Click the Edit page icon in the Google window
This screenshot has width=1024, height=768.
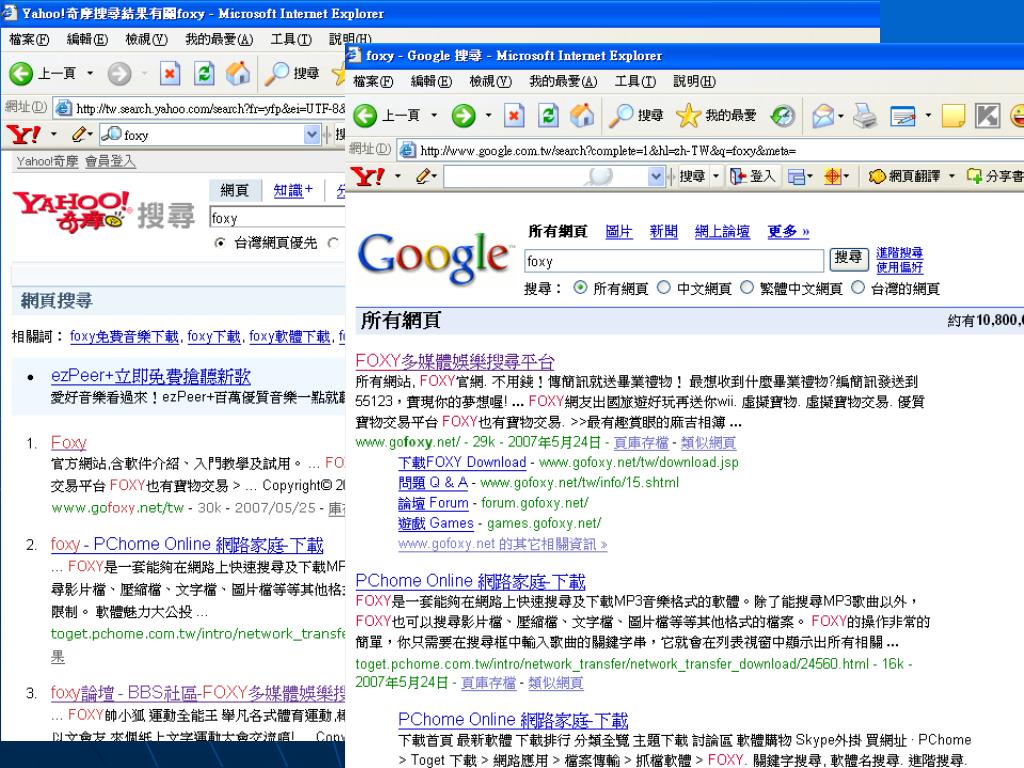[x=903, y=116]
